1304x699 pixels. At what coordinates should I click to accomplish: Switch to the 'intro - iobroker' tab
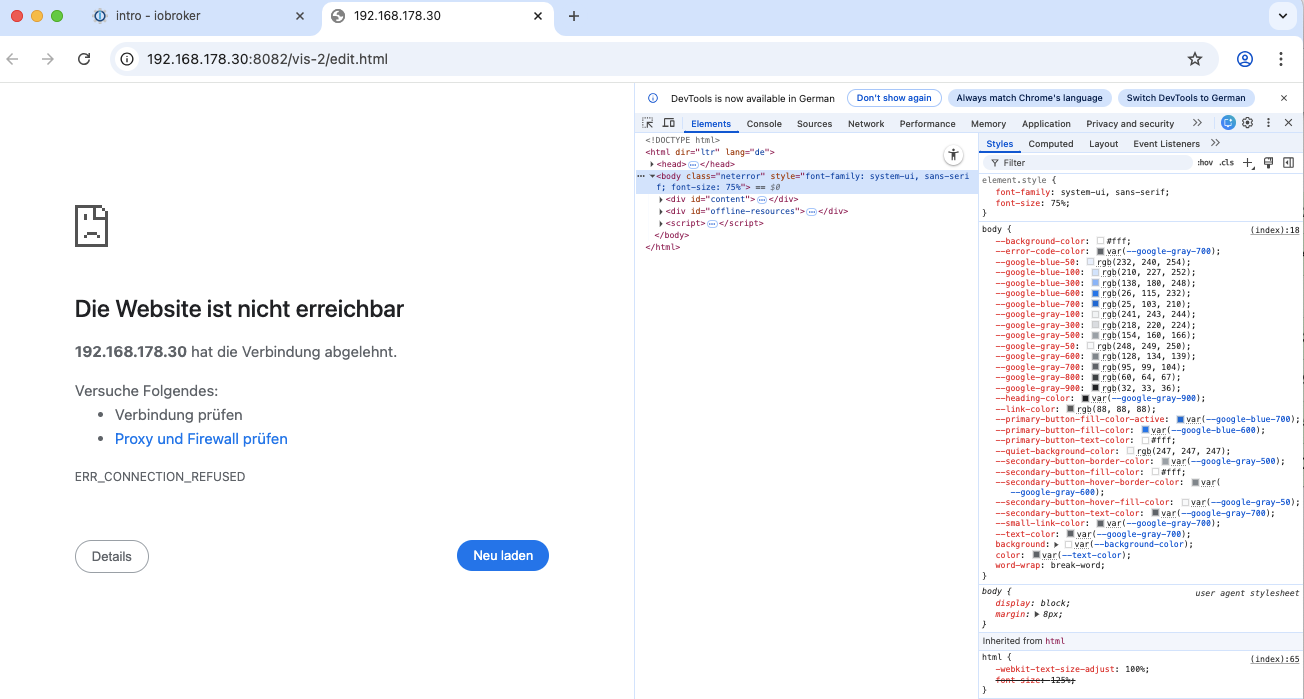198,16
